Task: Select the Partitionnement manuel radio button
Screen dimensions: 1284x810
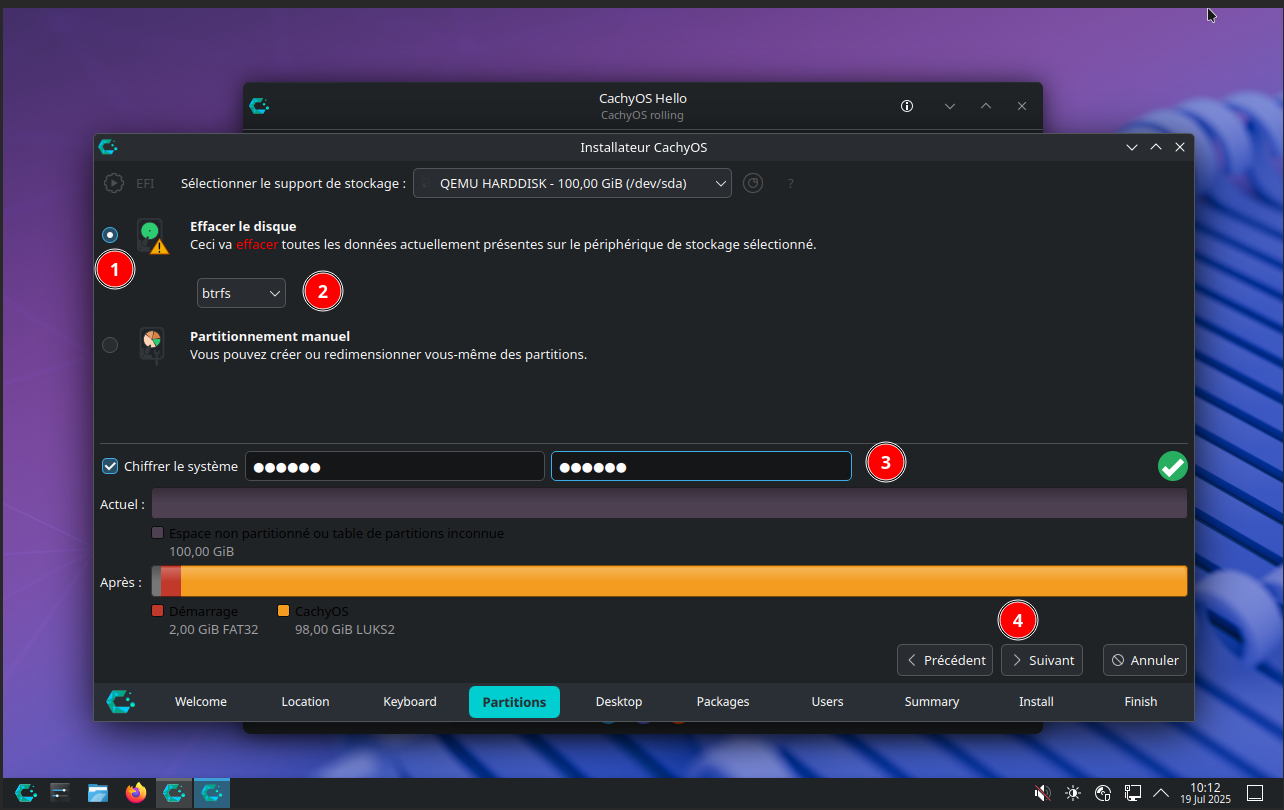Action: pyautogui.click(x=110, y=345)
